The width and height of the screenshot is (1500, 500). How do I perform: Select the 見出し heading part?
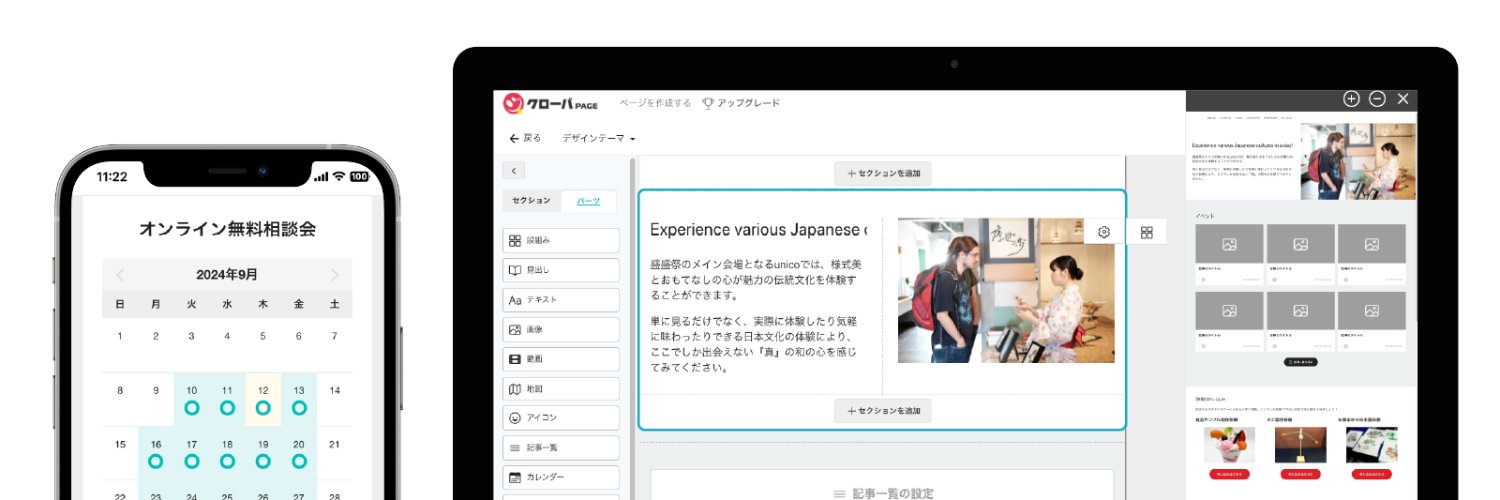pos(561,270)
